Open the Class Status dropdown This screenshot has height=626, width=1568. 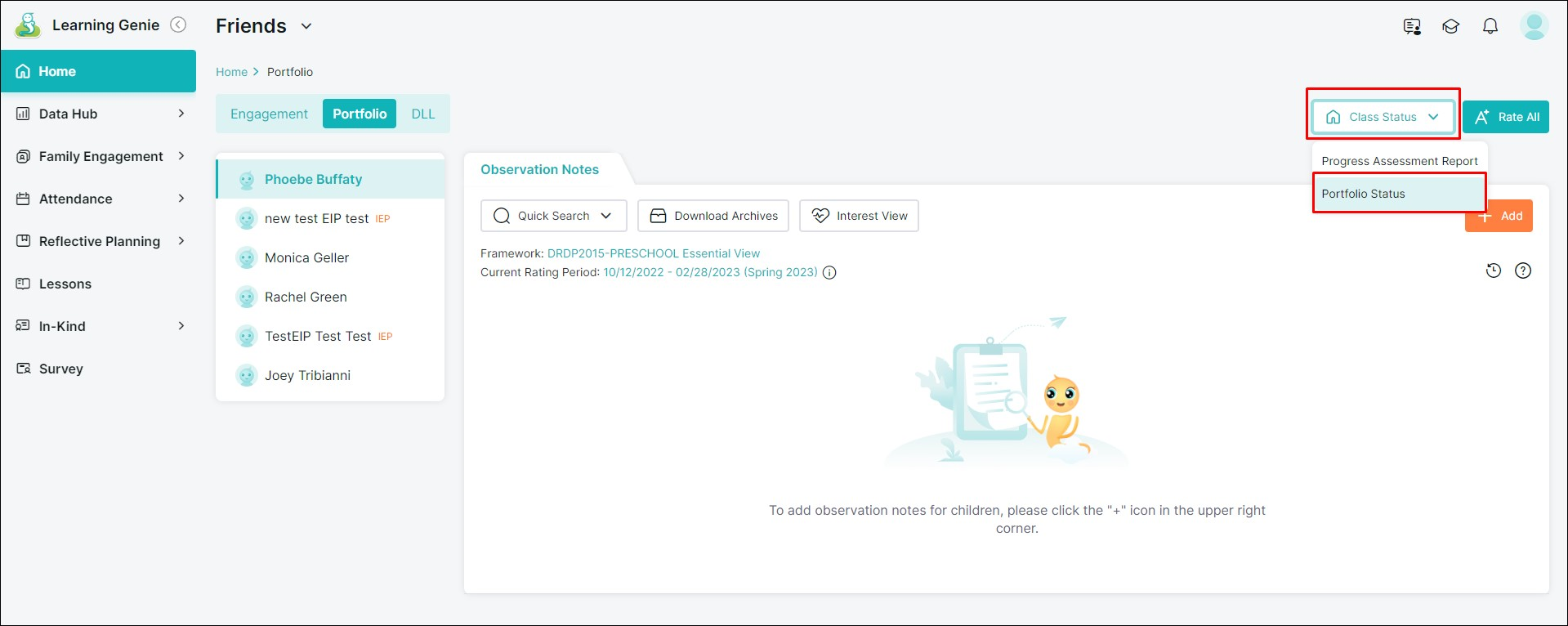pos(1383,117)
